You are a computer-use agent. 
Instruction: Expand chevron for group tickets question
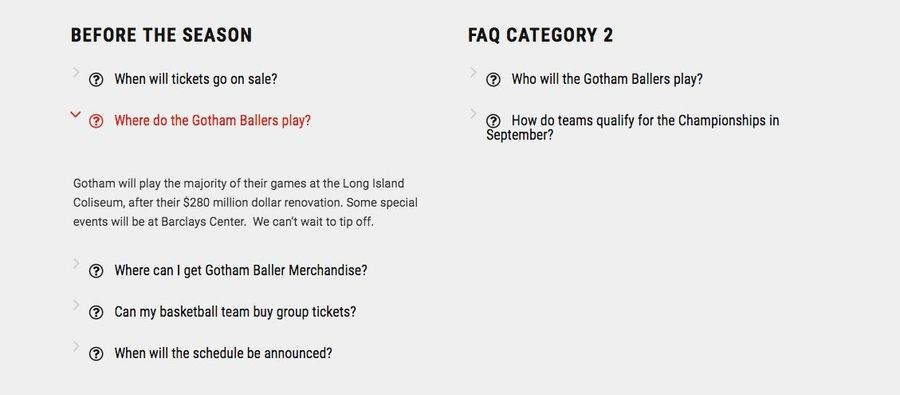click(76, 305)
